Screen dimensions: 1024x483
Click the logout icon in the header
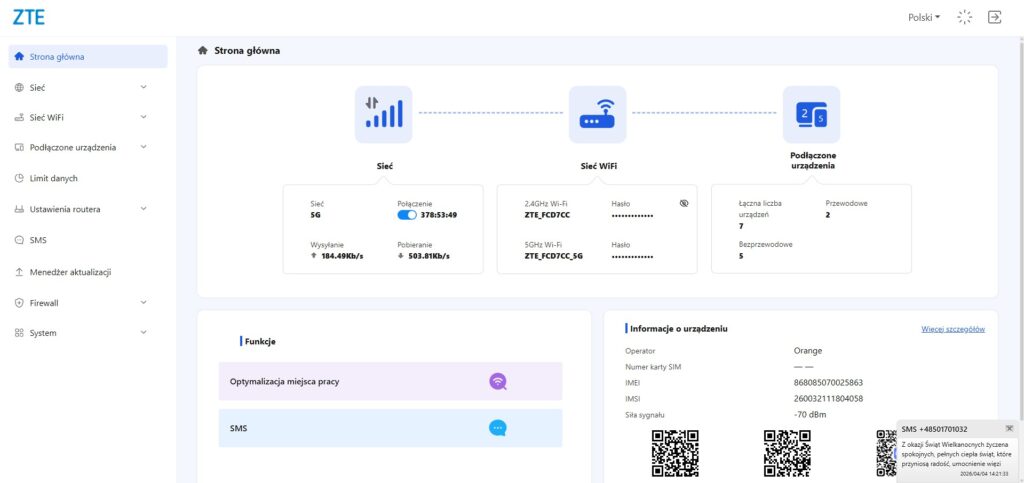pos(994,17)
